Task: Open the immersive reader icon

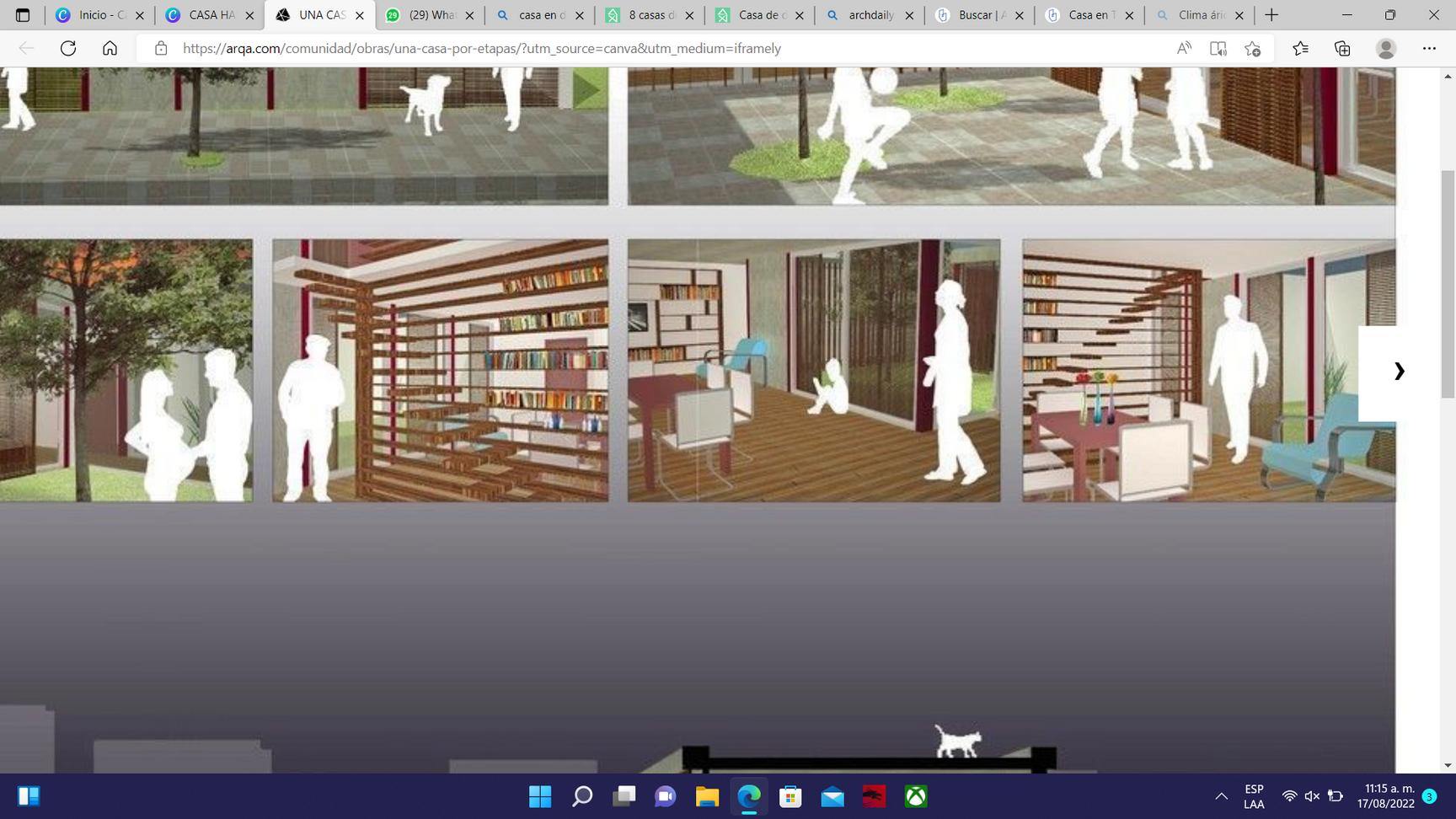Action: coord(1218,48)
